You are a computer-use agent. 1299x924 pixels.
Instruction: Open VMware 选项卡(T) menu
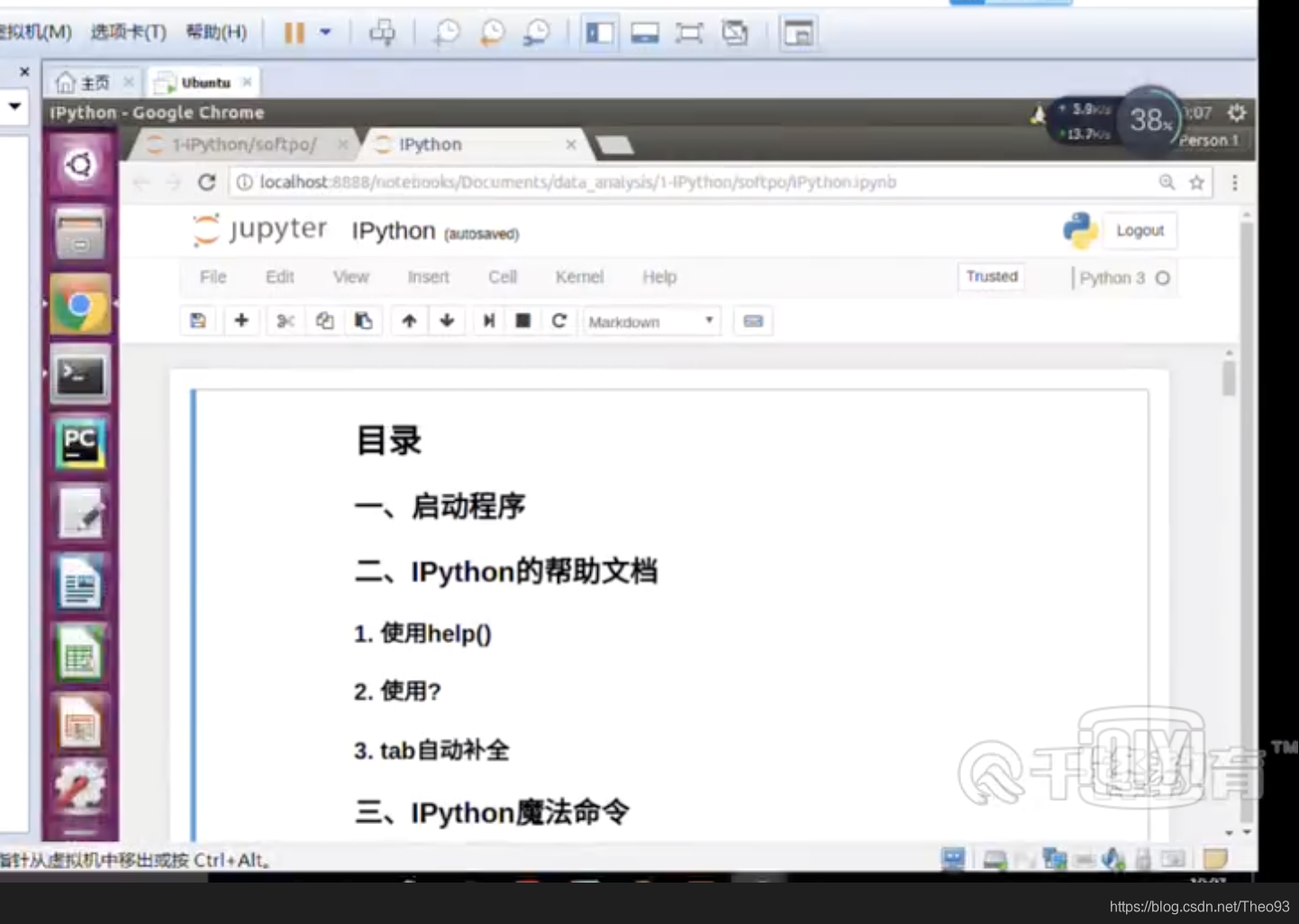coord(129,32)
